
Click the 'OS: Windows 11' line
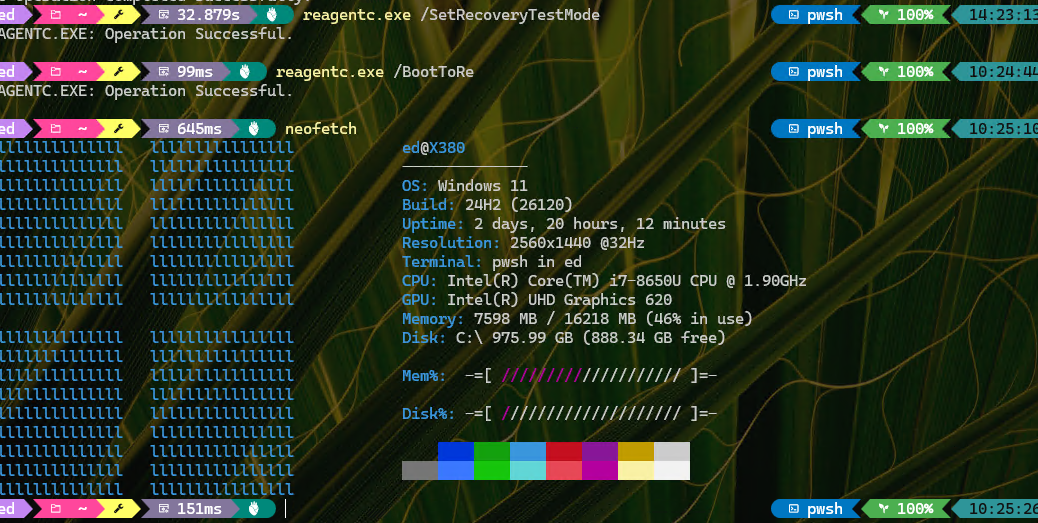[x=465, y=186]
